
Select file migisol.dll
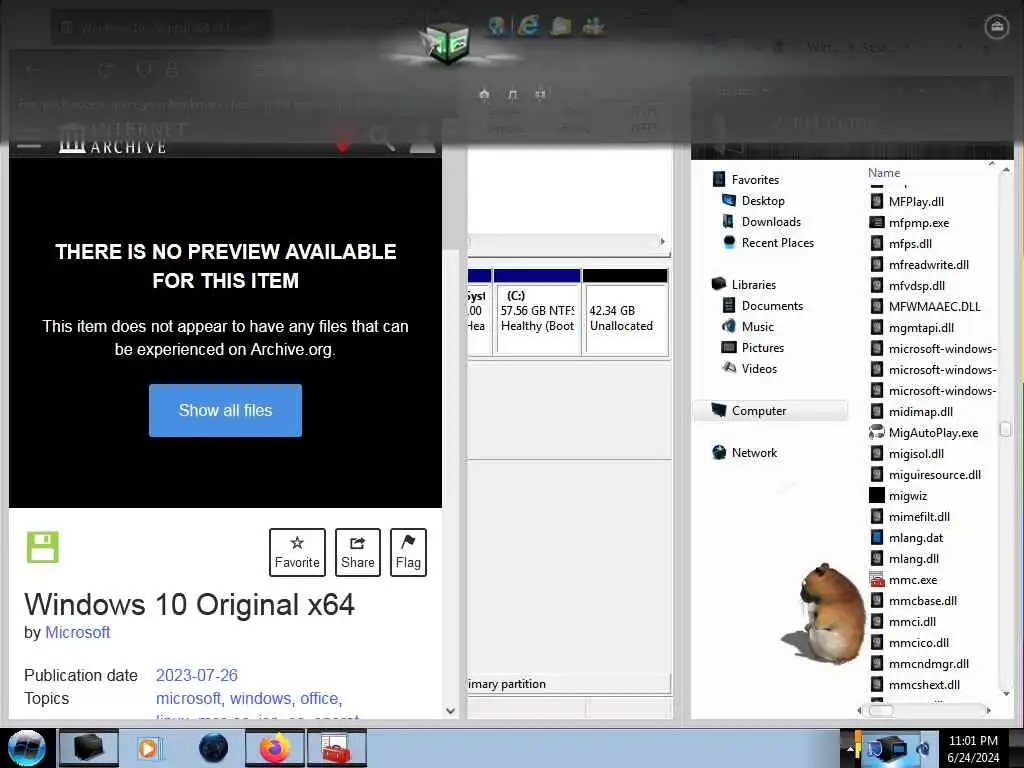tap(916, 453)
